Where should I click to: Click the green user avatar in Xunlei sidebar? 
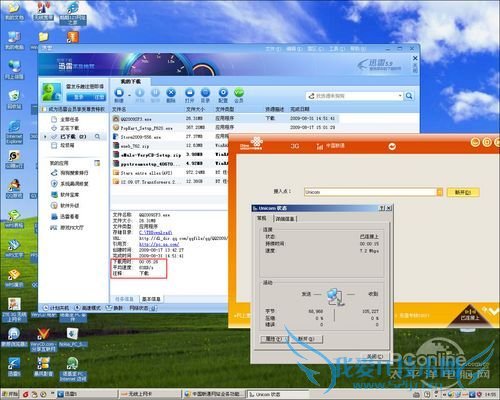click(x=51, y=92)
